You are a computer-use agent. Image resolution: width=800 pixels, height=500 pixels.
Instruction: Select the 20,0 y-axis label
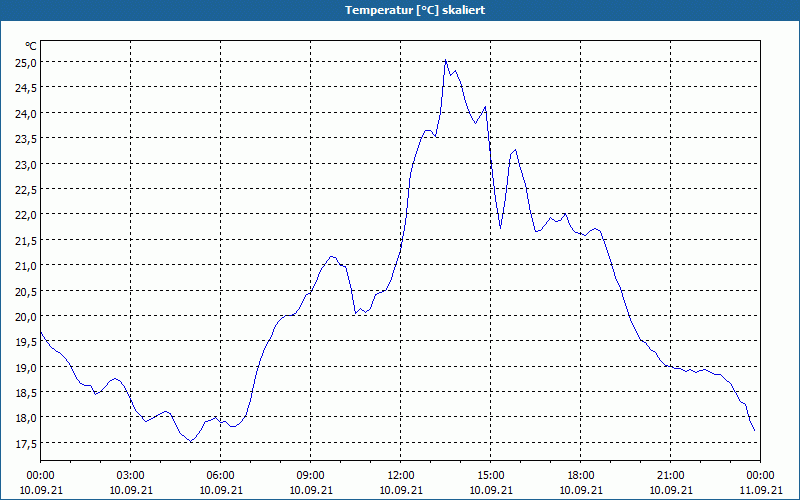pos(27,317)
